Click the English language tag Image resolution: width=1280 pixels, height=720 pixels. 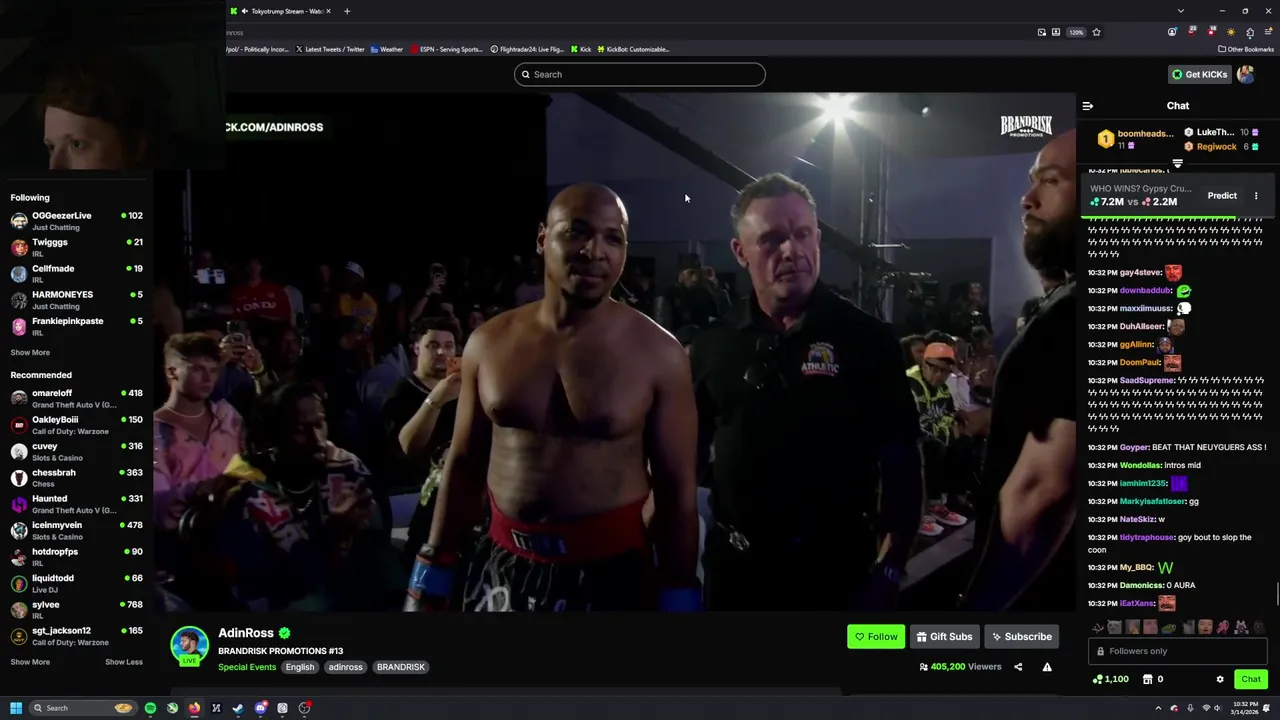(x=300, y=667)
